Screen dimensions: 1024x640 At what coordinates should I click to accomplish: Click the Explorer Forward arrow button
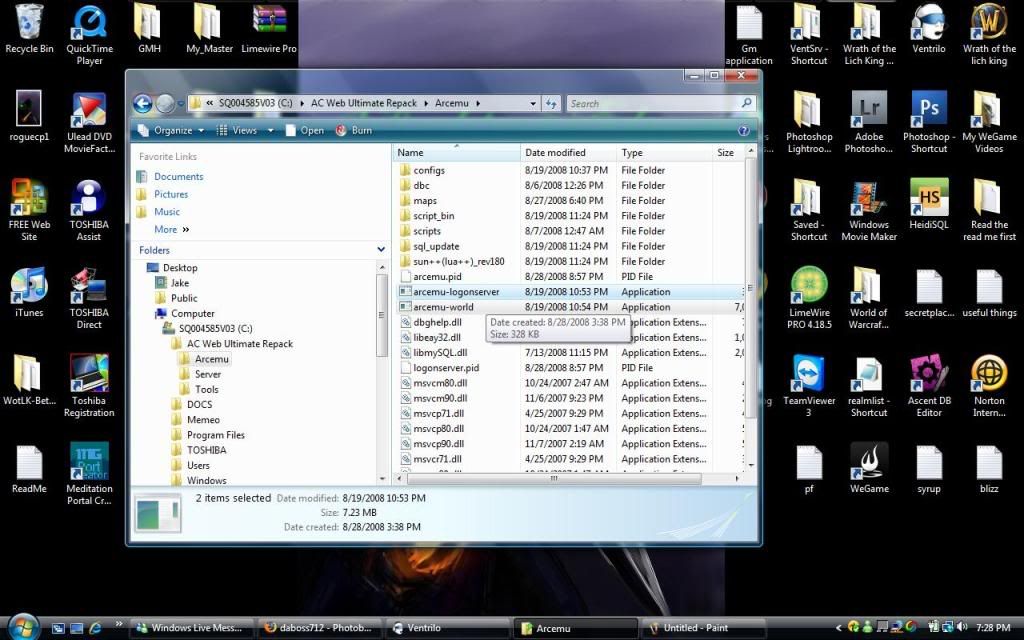click(165, 103)
